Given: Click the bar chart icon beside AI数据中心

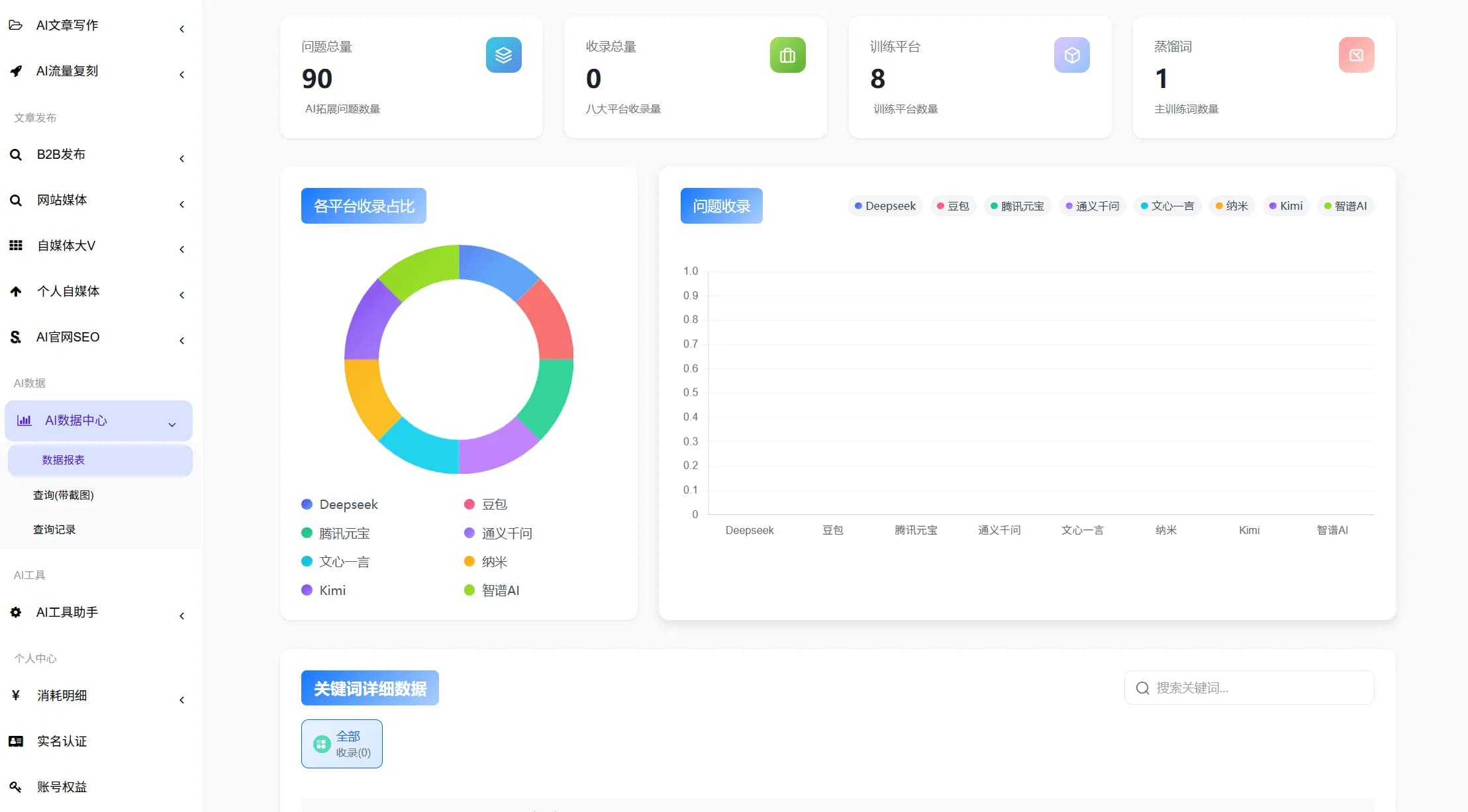Looking at the screenshot, I should [24, 420].
